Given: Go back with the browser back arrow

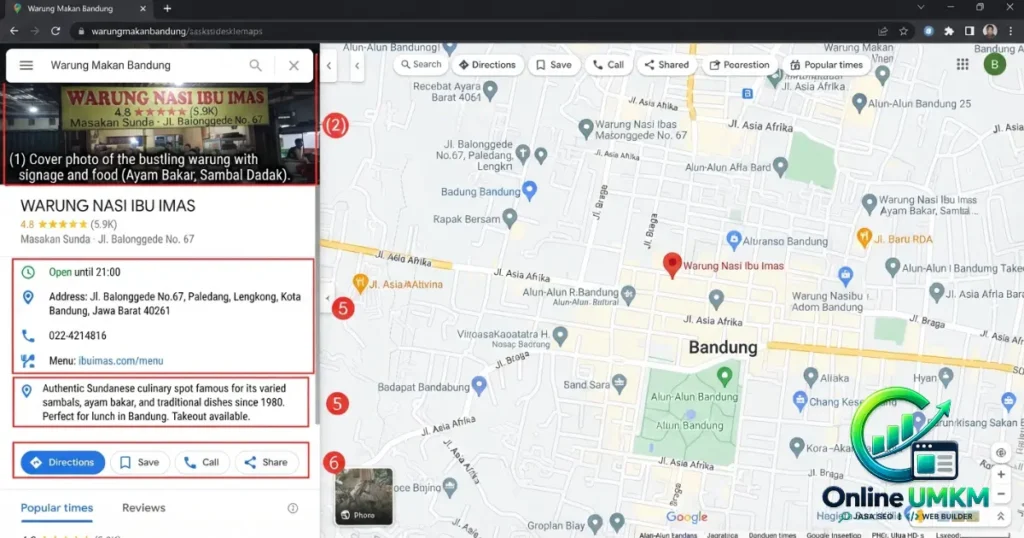Looking at the screenshot, I should tap(14, 31).
